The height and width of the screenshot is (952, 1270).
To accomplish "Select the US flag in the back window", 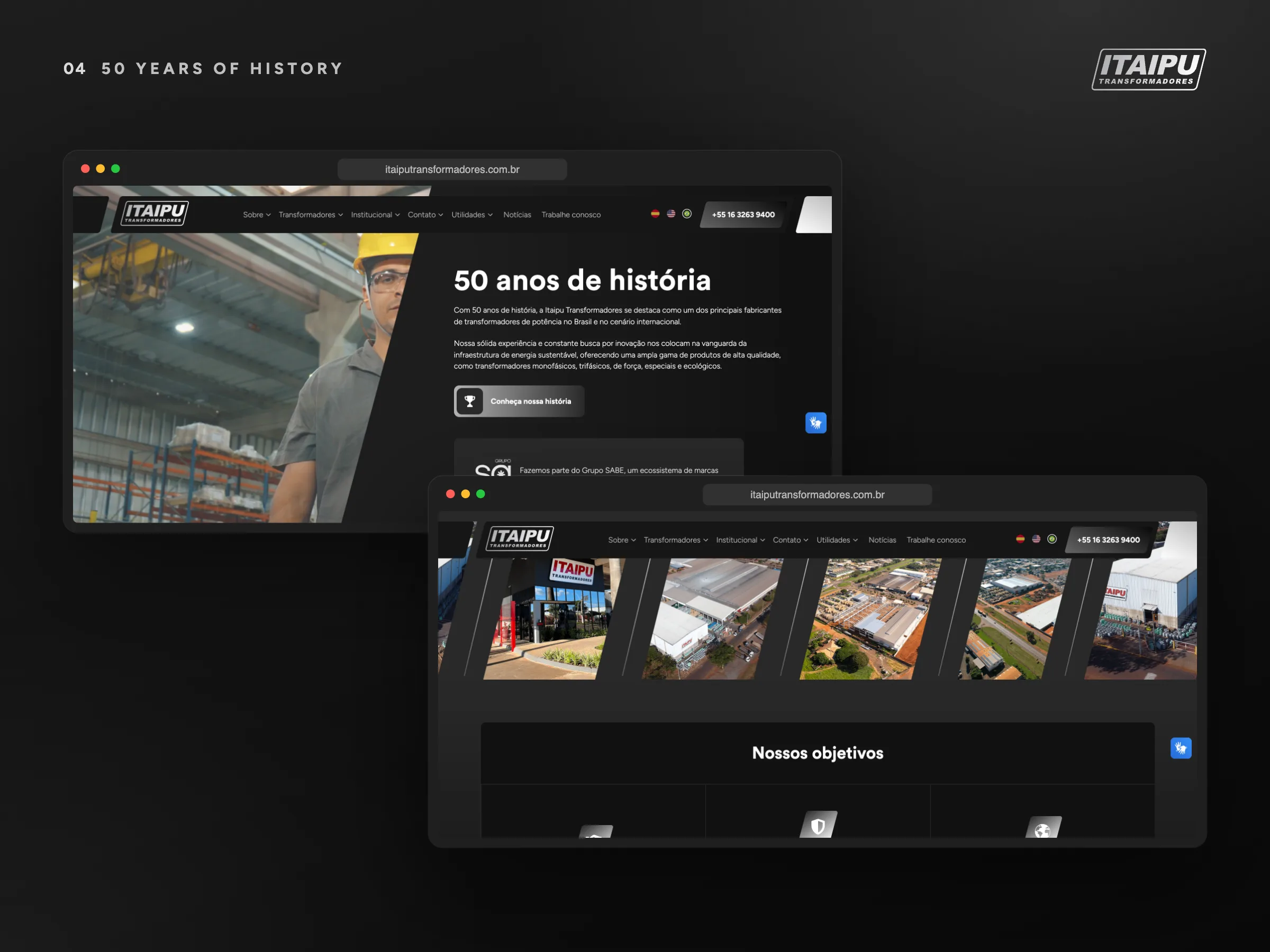I will click(671, 214).
